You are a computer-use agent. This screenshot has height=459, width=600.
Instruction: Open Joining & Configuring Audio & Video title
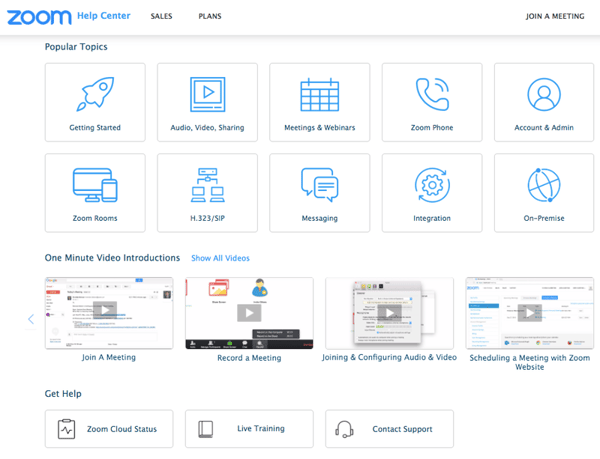pyautogui.click(x=390, y=357)
